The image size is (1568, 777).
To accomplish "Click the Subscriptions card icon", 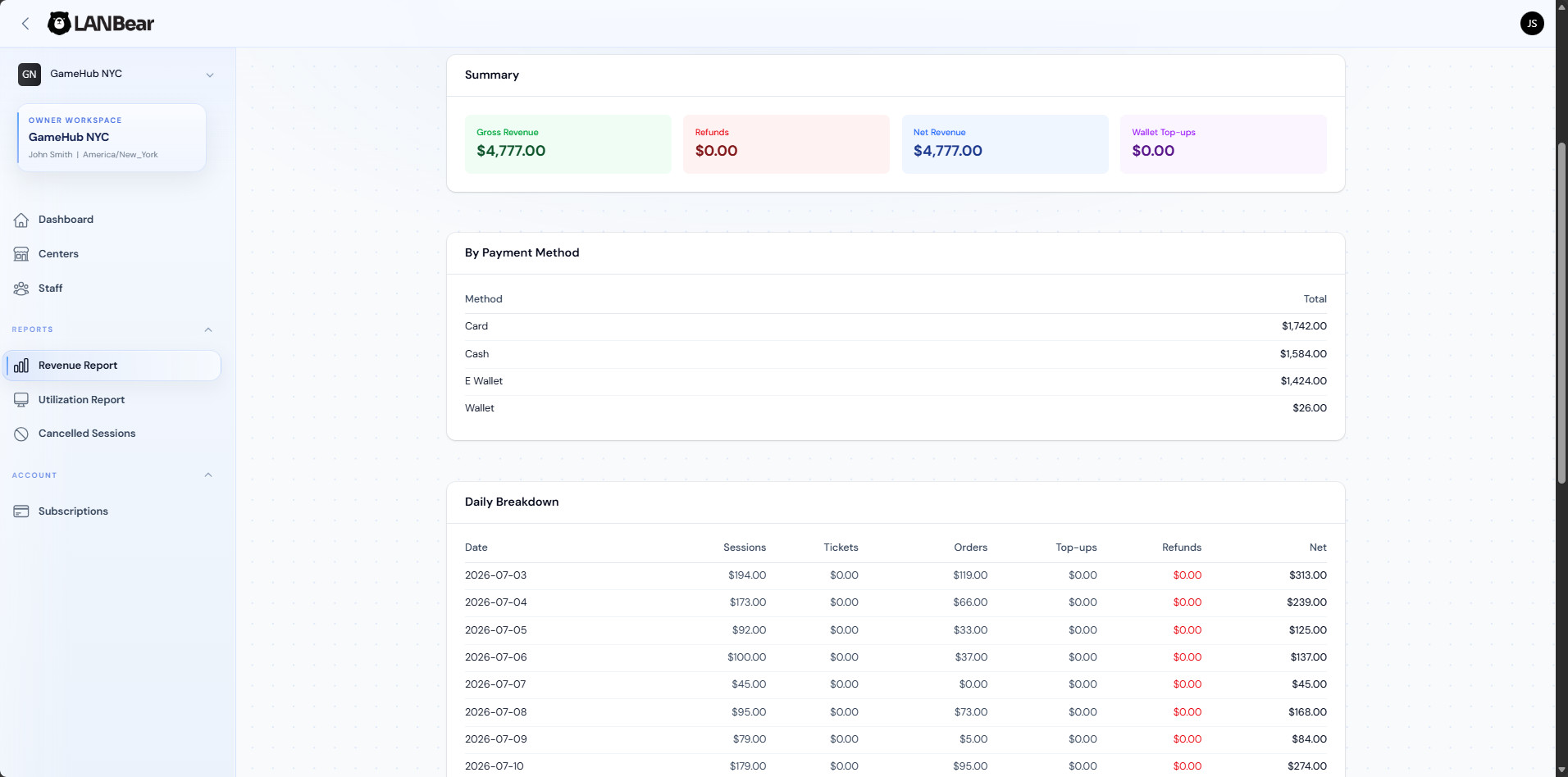I will [x=21, y=511].
